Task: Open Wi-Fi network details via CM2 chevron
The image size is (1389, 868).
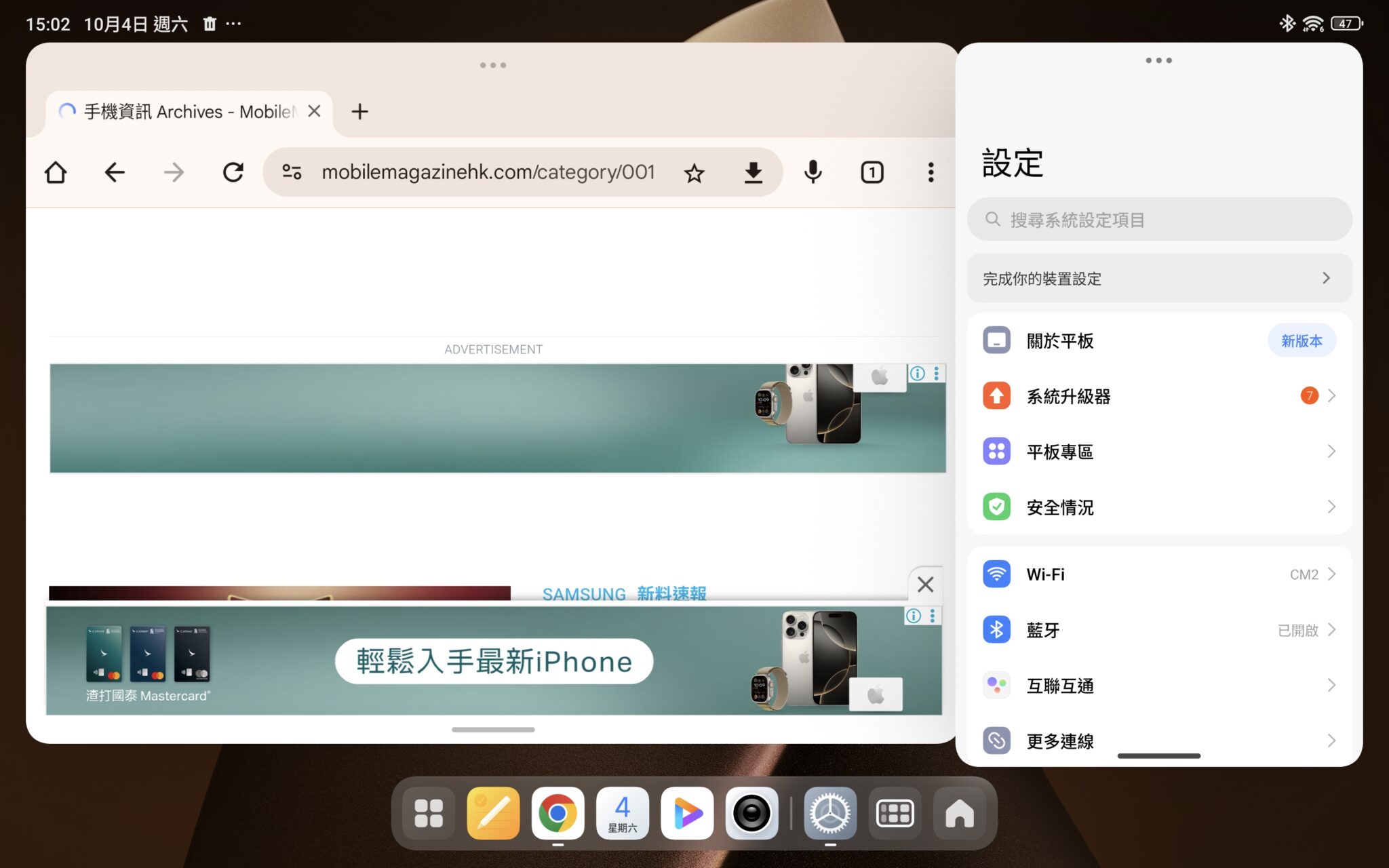Action: tap(1331, 574)
